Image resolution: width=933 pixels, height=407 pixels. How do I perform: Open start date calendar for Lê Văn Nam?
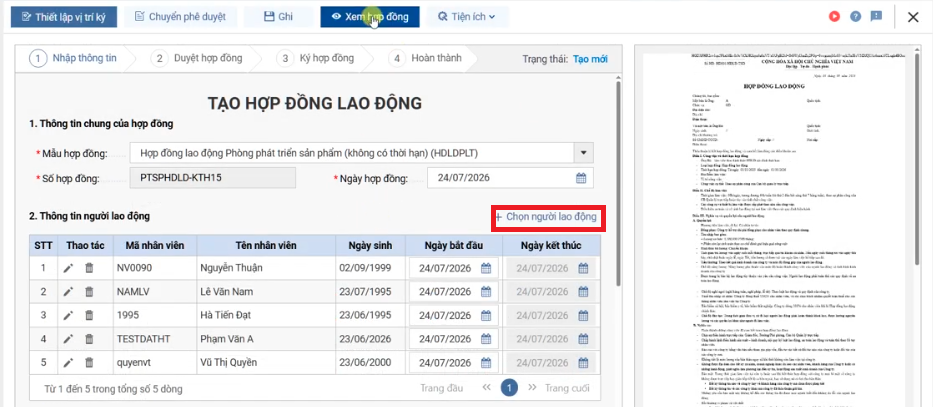coord(486,292)
